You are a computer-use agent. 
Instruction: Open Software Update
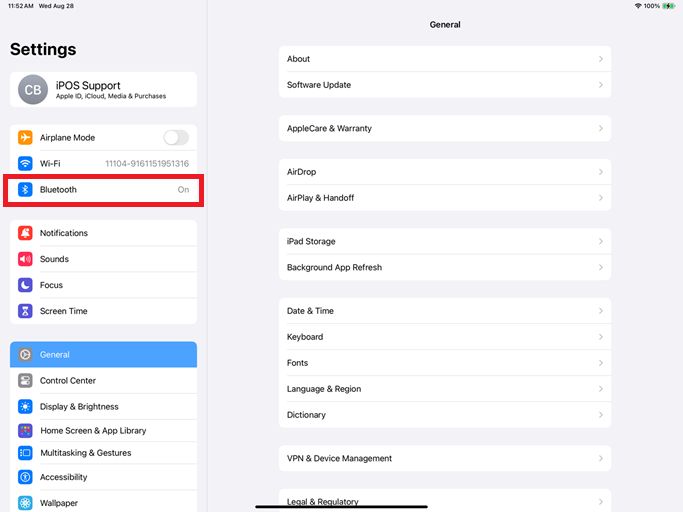pyautogui.click(x=445, y=85)
